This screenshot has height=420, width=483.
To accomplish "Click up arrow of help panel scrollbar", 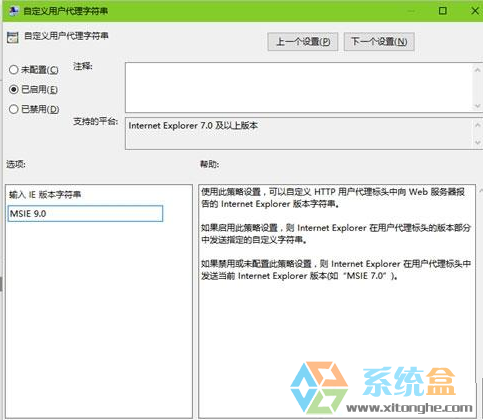I will [x=480, y=191].
